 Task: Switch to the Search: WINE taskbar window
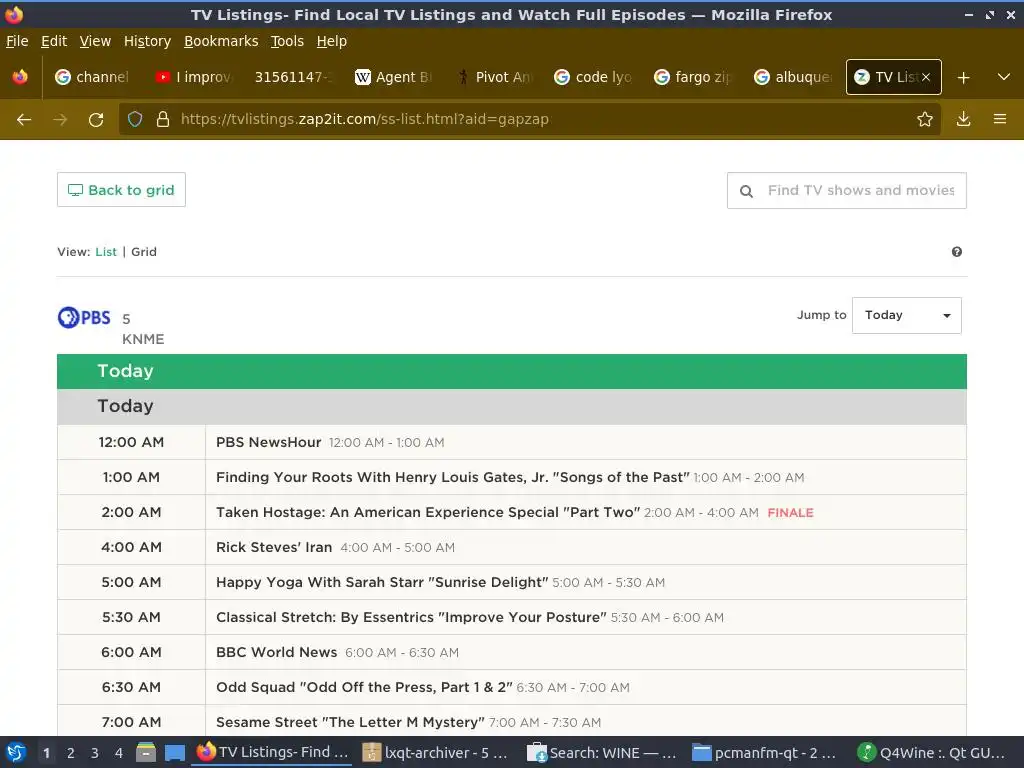(x=602, y=753)
